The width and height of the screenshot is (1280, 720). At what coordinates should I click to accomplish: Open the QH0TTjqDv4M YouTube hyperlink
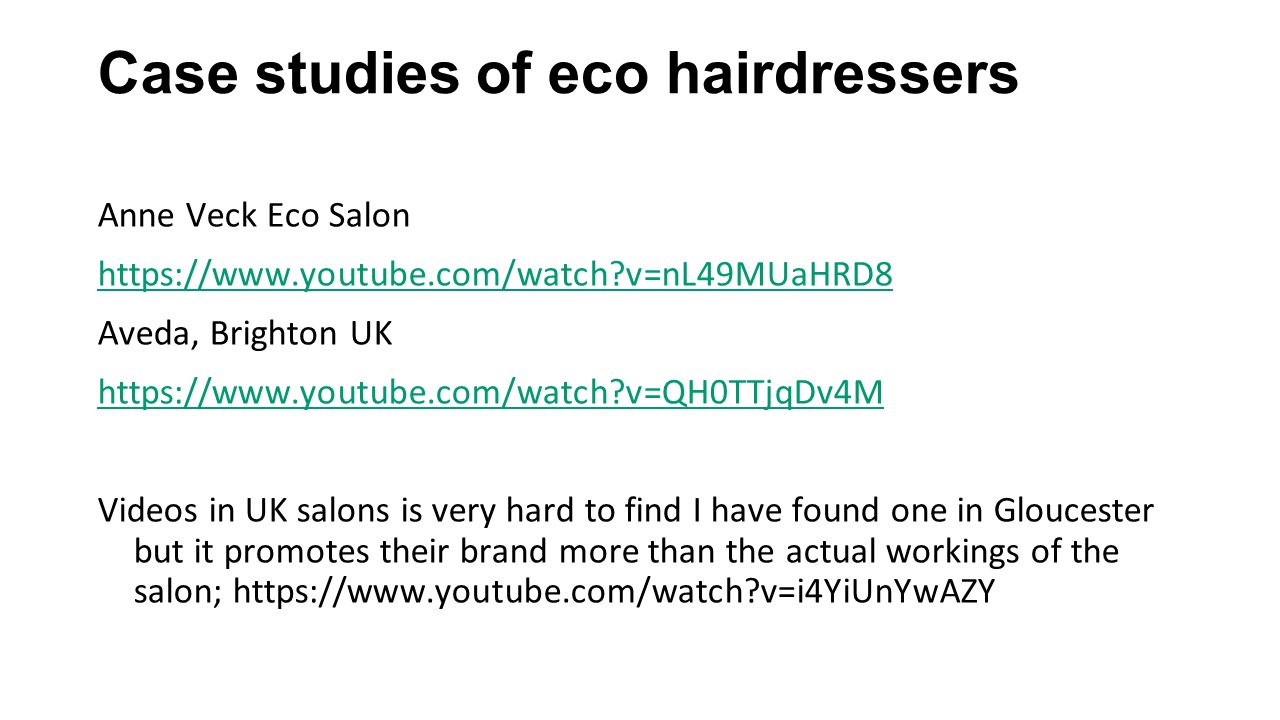(x=491, y=393)
